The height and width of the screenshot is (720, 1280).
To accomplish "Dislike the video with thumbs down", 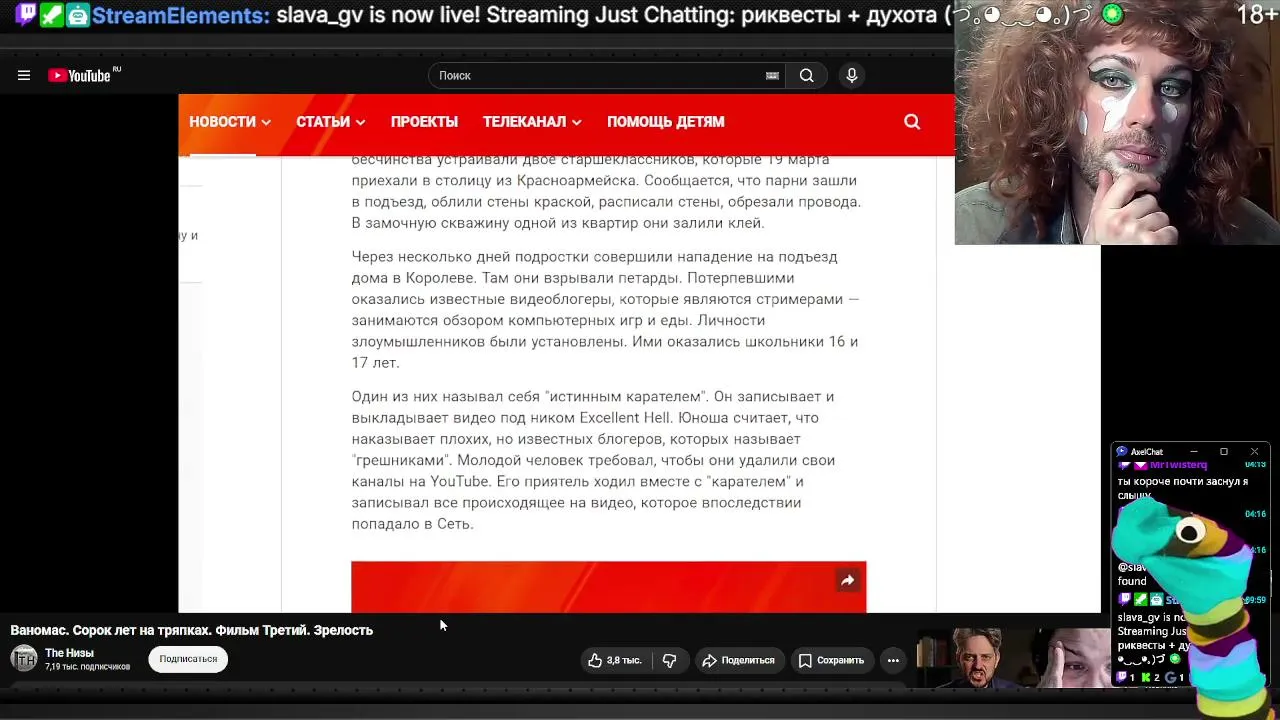I will (670, 660).
